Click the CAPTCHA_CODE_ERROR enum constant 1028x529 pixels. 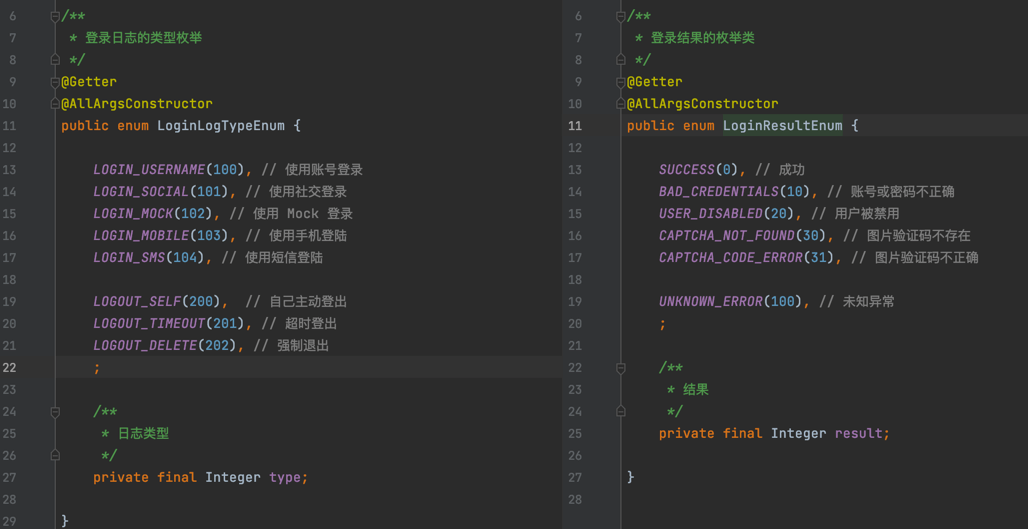click(730, 258)
